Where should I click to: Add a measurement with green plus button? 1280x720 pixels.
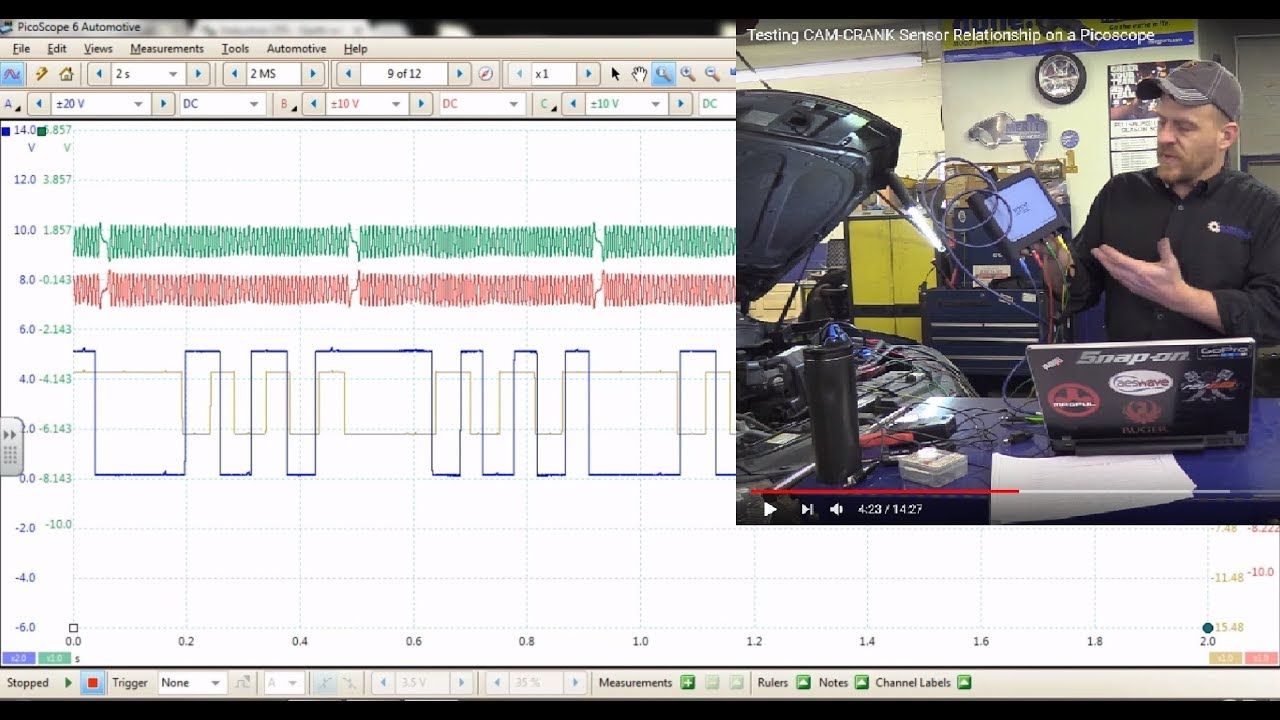(687, 683)
